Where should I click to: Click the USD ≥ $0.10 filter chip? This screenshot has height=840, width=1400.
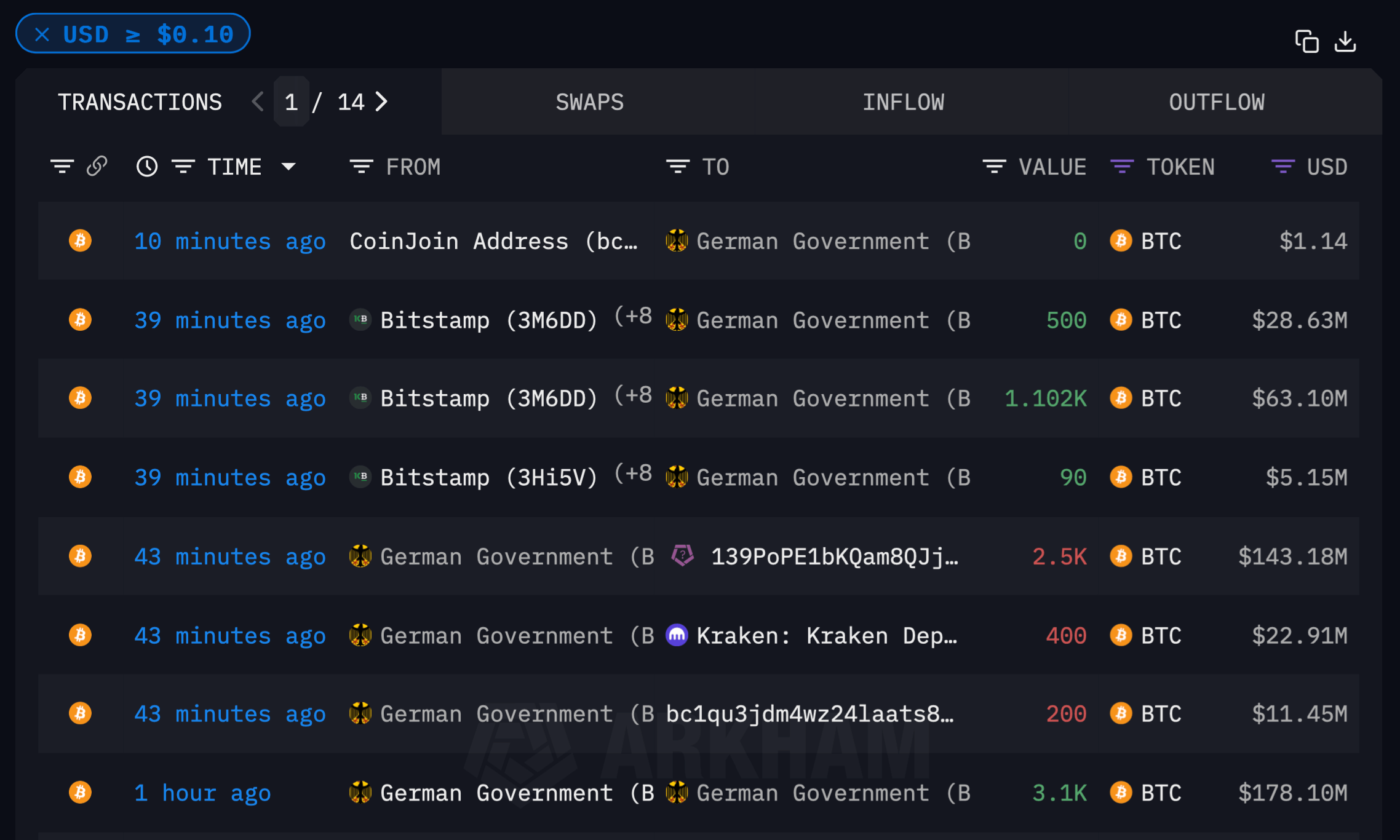click(133, 34)
